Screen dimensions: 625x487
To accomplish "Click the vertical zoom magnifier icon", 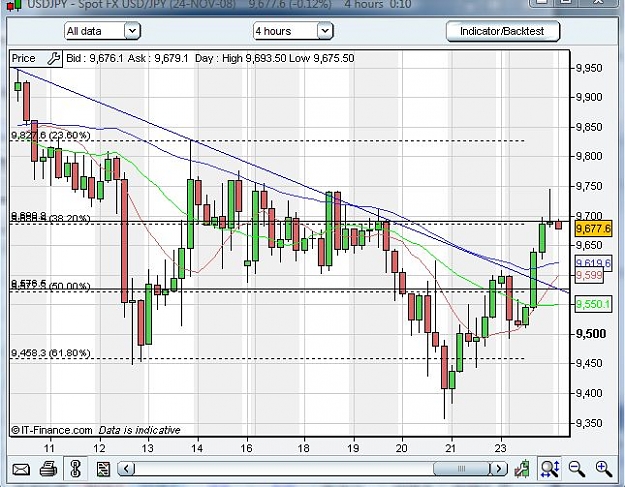I will click(550, 469).
